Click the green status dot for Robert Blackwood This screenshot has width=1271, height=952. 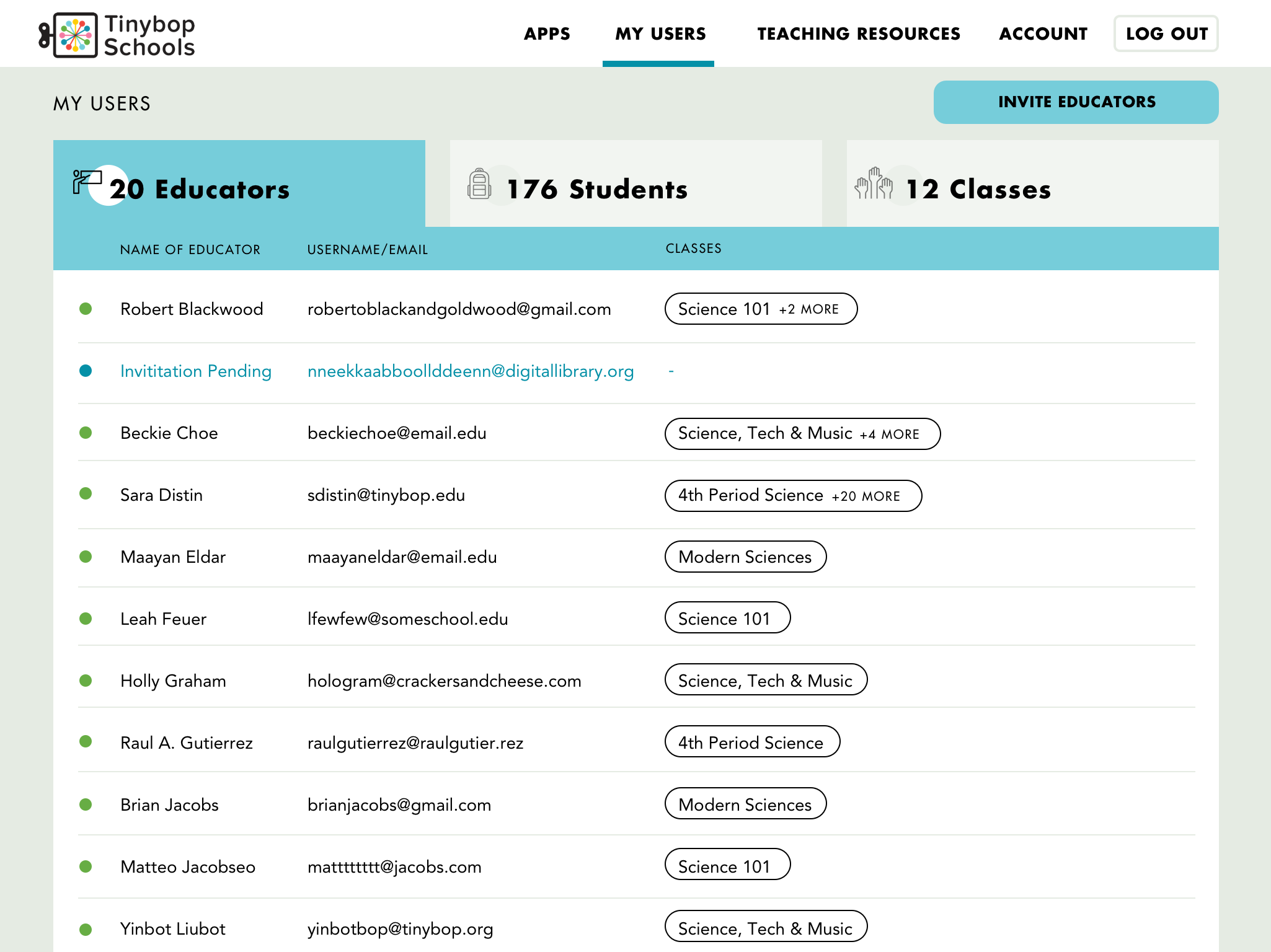click(86, 309)
